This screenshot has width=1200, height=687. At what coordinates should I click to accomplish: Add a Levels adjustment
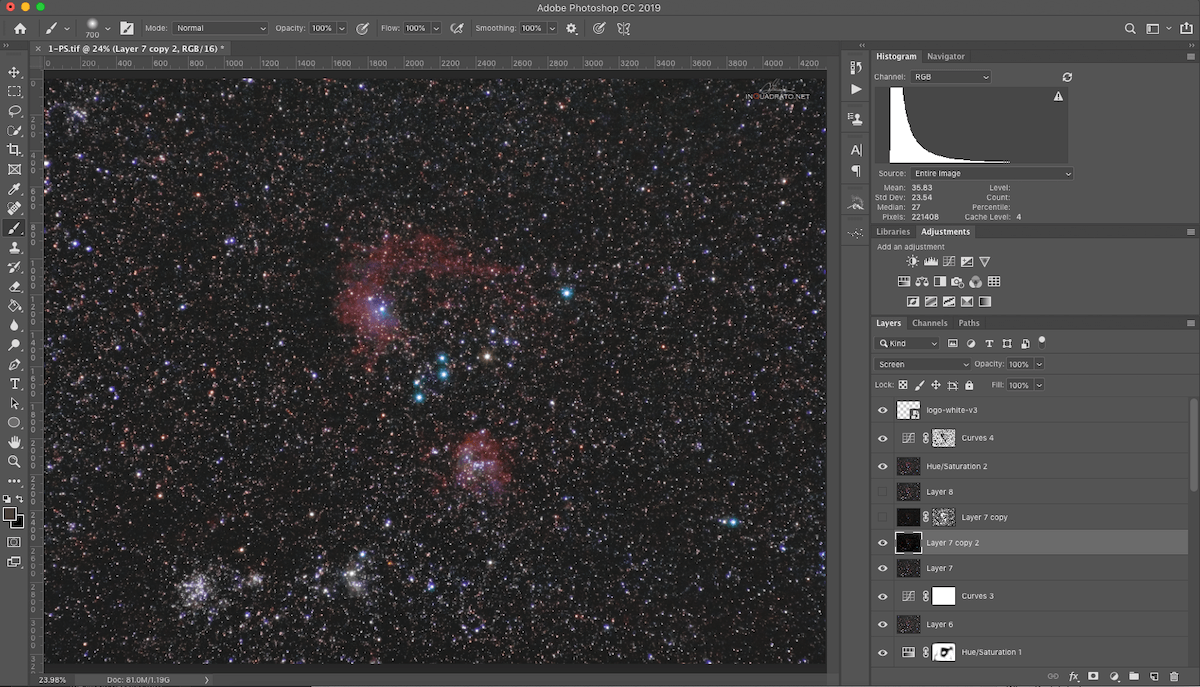pyautogui.click(x=930, y=262)
